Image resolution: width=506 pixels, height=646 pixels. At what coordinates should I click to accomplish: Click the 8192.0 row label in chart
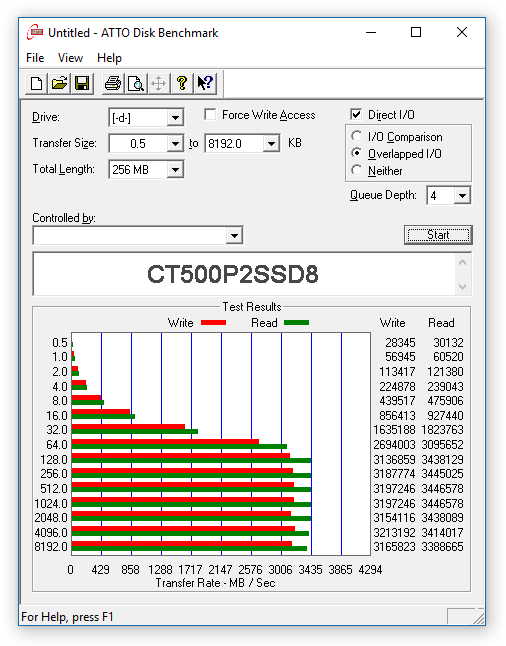click(x=51, y=547)
